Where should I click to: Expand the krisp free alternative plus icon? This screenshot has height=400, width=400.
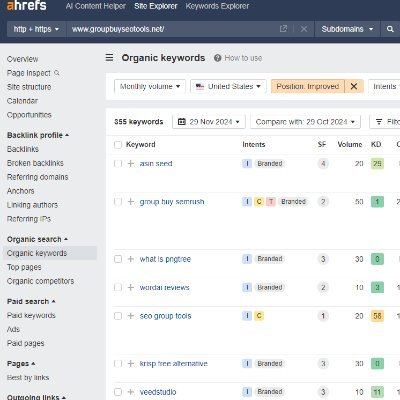click(x=131, y=363)
